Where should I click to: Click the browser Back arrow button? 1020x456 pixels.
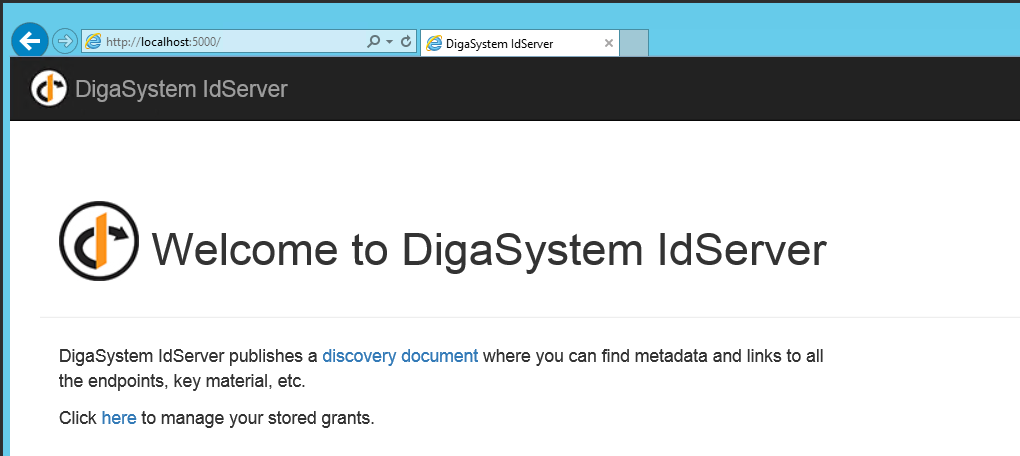[30, 41]
